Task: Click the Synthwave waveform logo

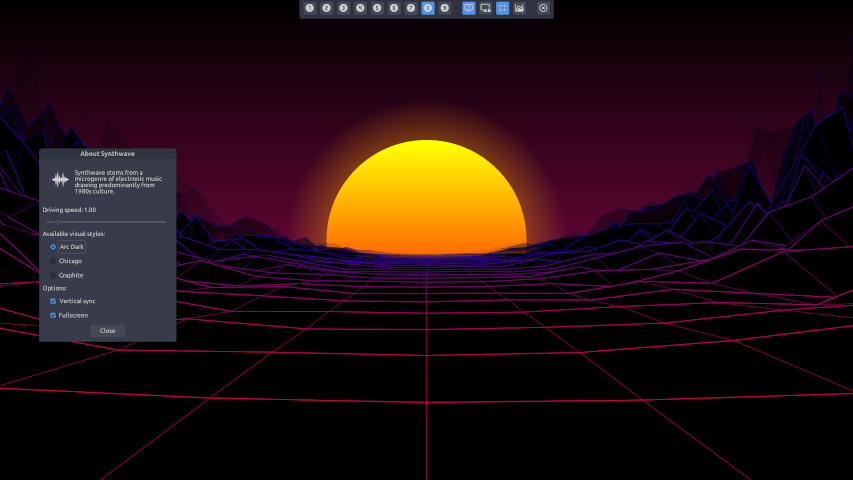Action: [x=61, y=180]
